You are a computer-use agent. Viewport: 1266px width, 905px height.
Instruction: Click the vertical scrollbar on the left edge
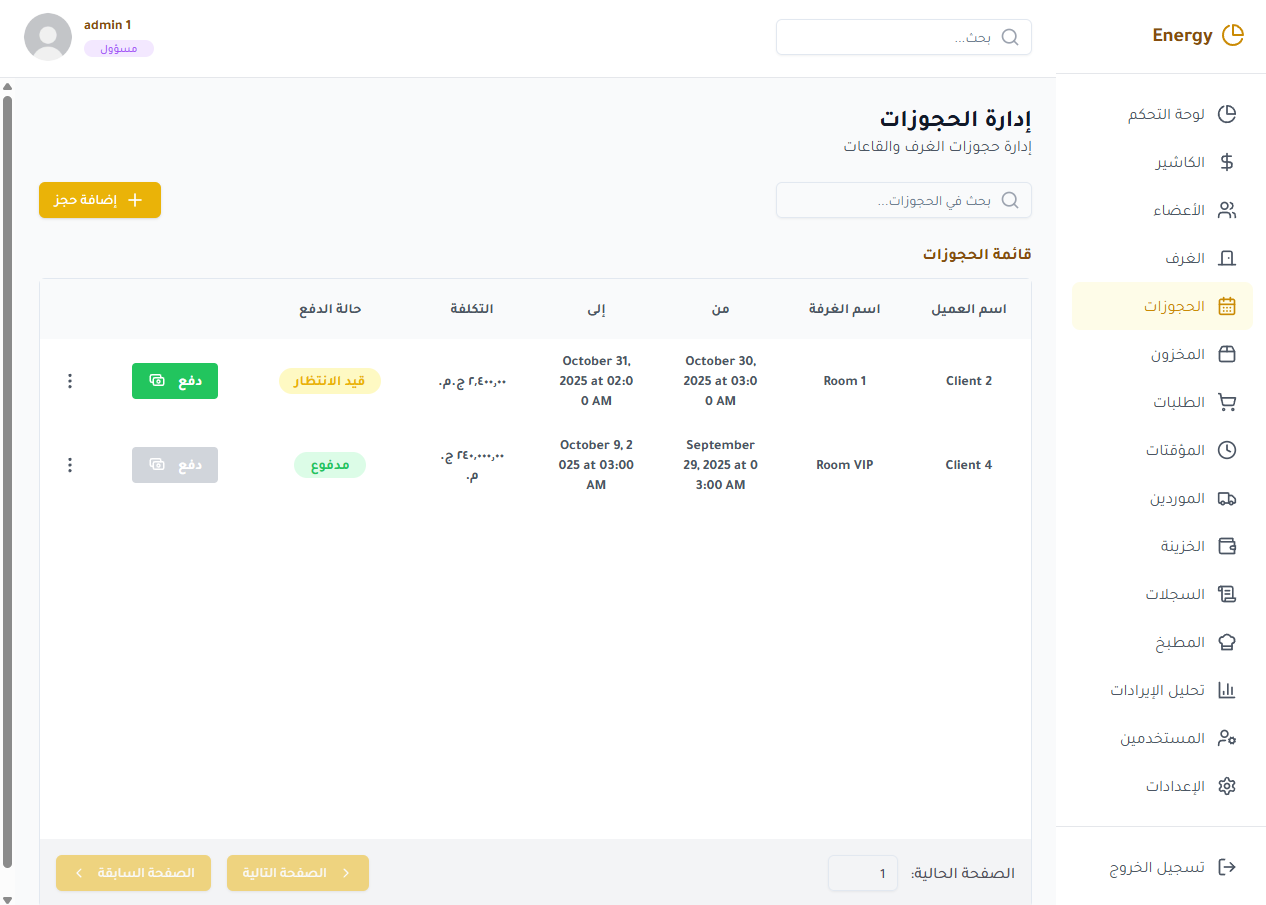8,480
